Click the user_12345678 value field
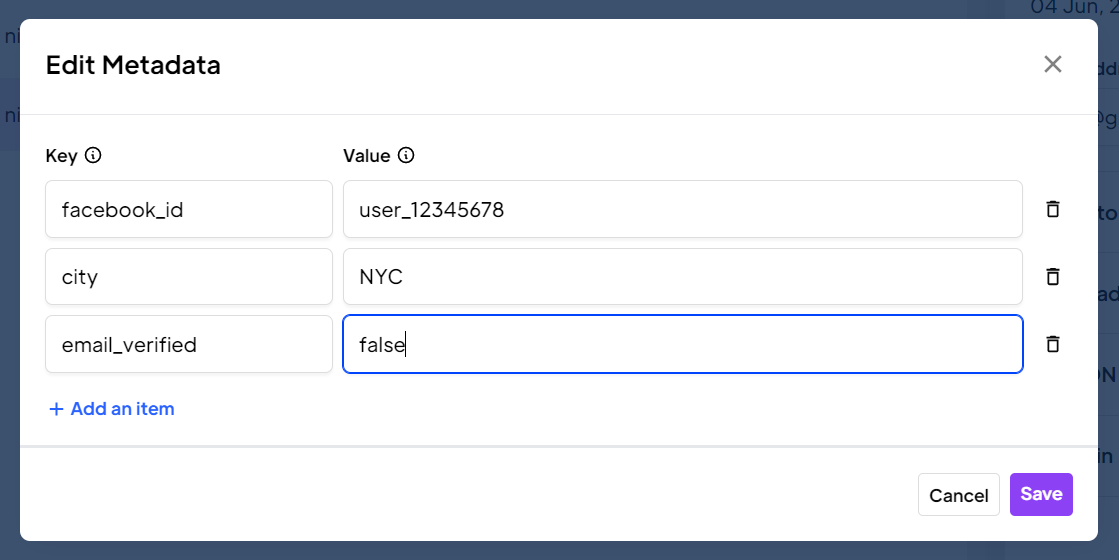 (x=682, y=209)
